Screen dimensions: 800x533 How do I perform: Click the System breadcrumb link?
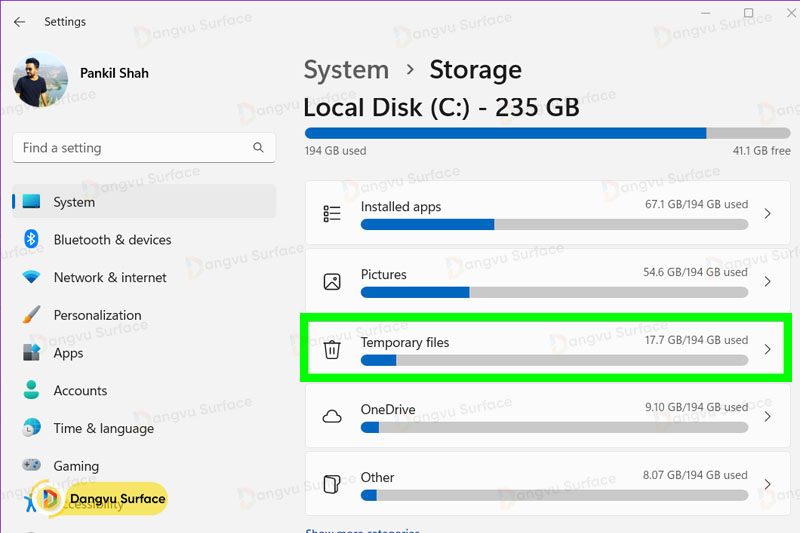pyautogui.click(x=346, y=70)
